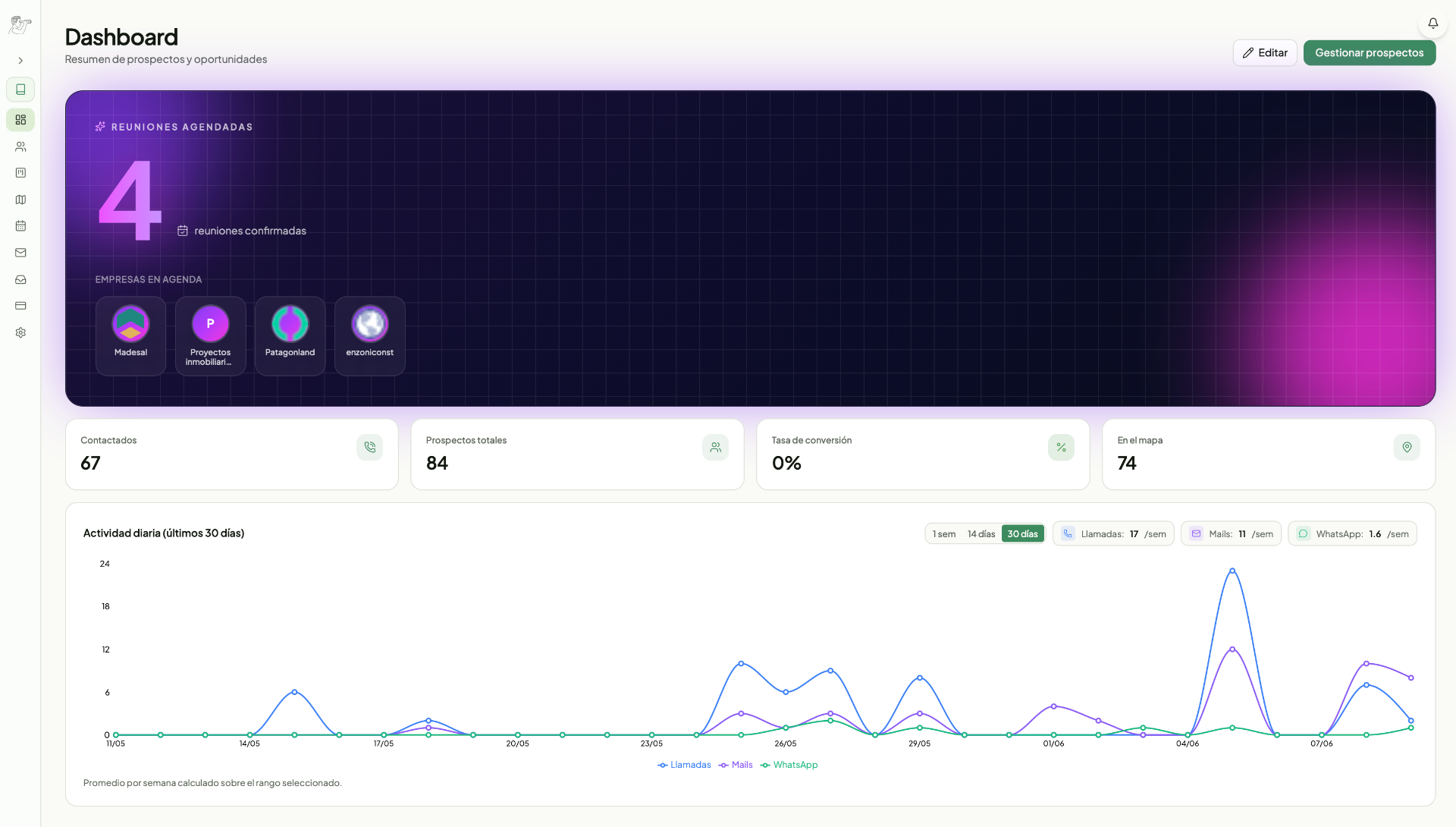
Task: Toggle the WhatsApp series in chart legend
Action: pyautogui.click(x=789, y=765)
